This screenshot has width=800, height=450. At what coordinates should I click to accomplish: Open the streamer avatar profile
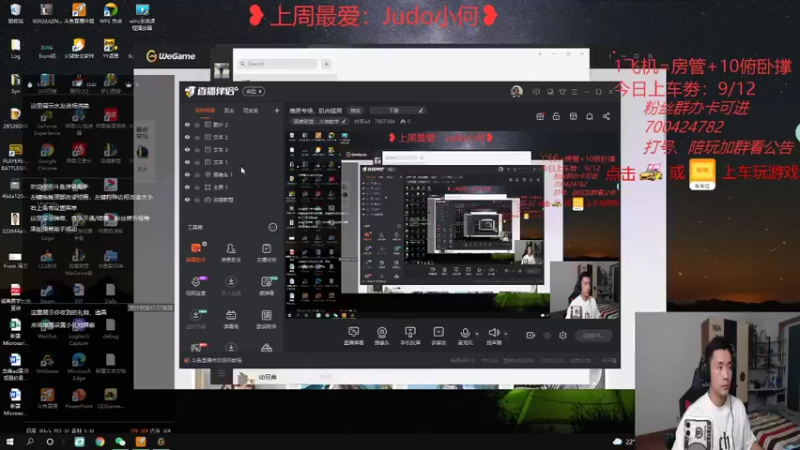[x=516, y=91]
